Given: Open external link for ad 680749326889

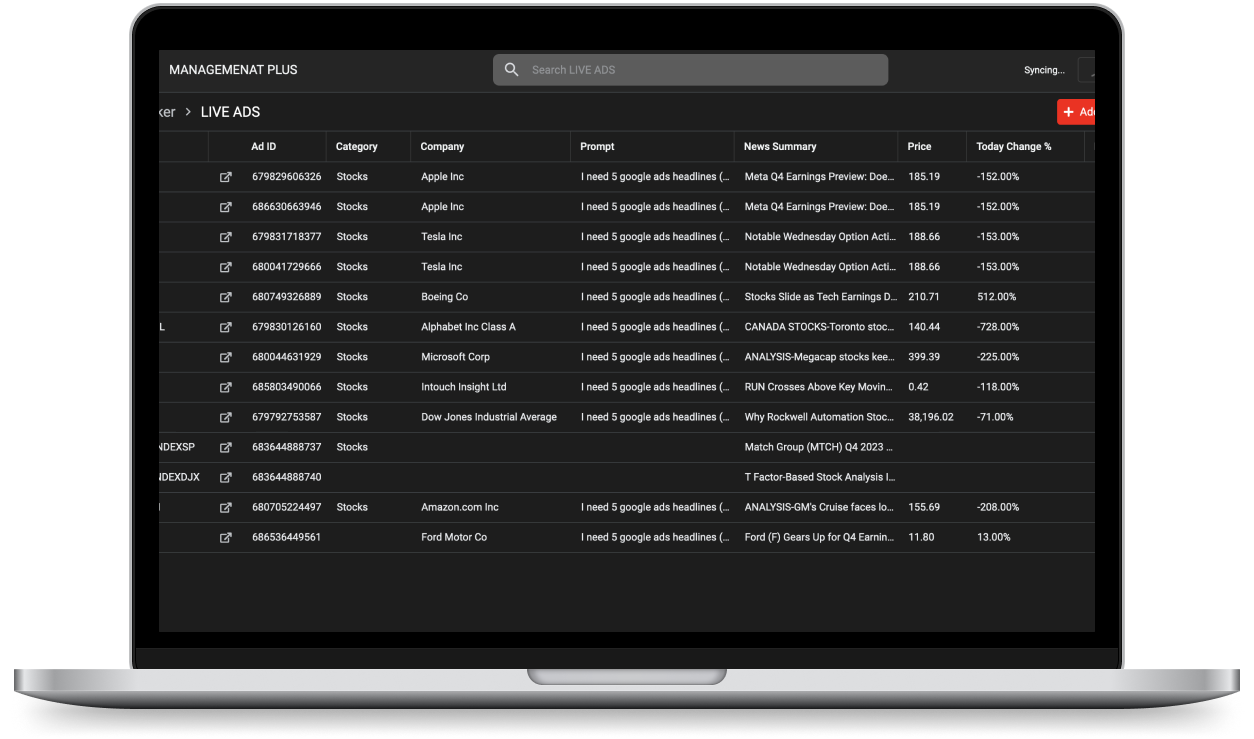Looking at the screenshot, I should [x=226, y=297].
